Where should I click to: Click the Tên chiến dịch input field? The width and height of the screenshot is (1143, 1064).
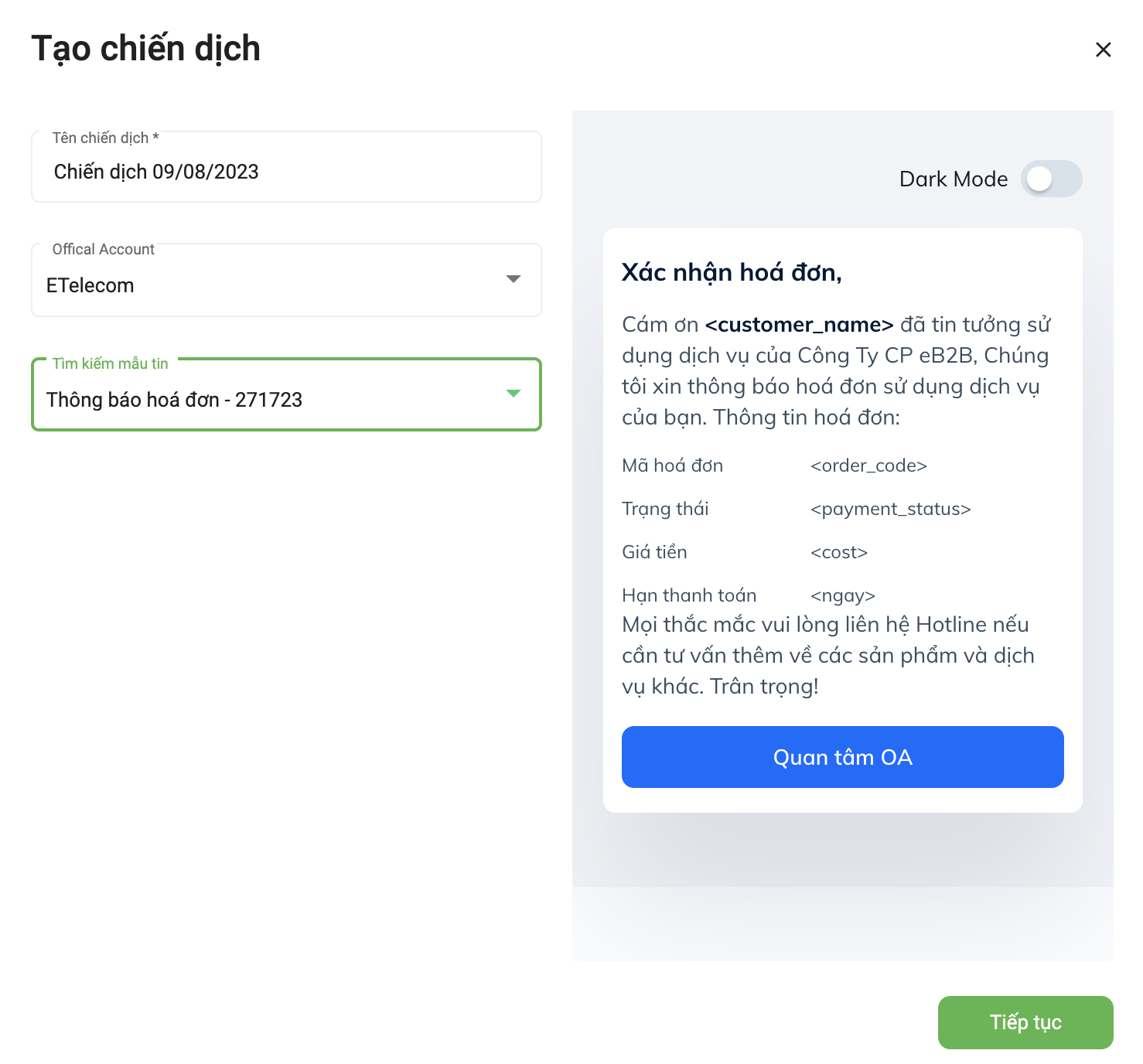[286, 167]
